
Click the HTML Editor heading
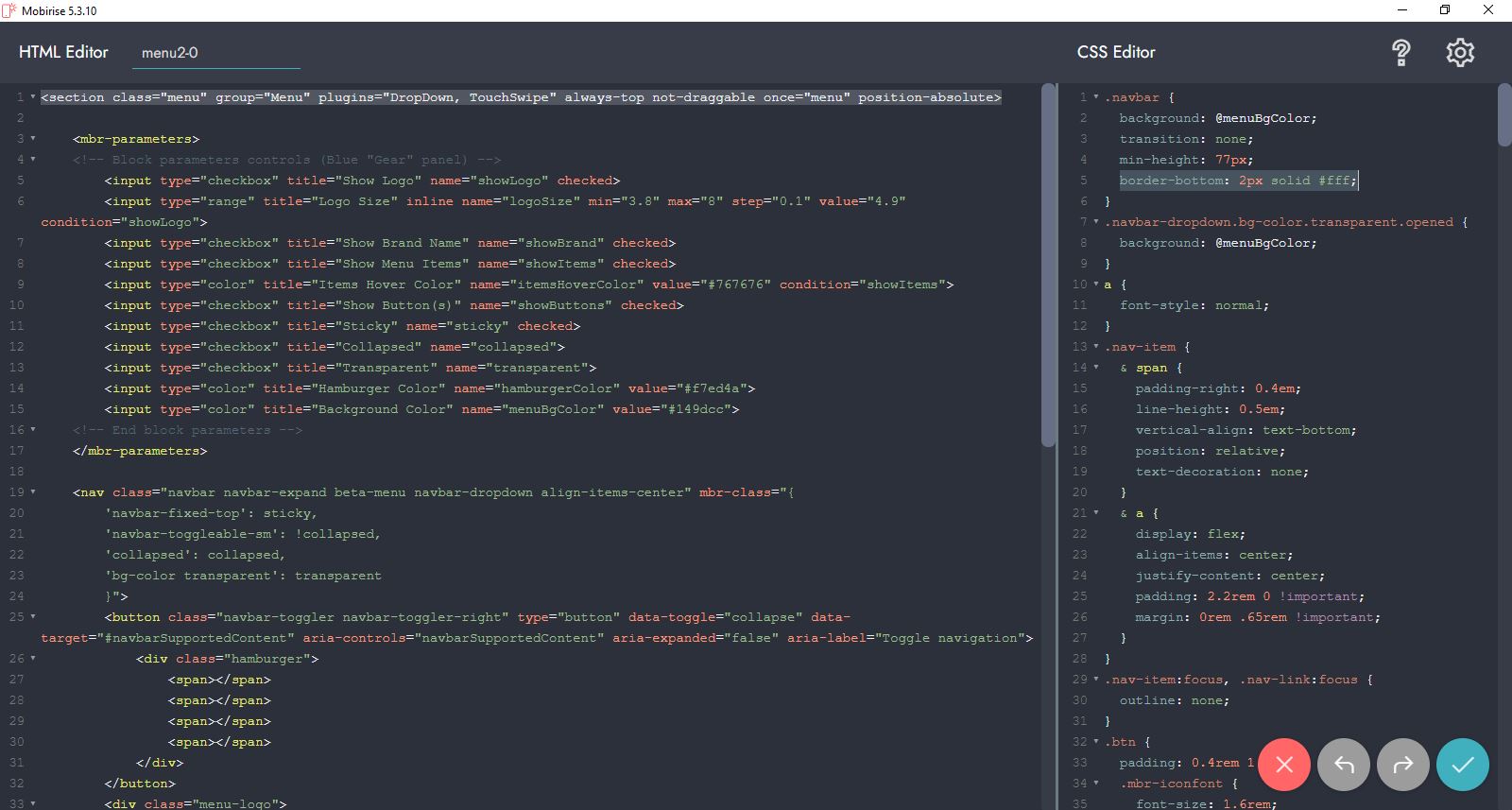(63, 52)
